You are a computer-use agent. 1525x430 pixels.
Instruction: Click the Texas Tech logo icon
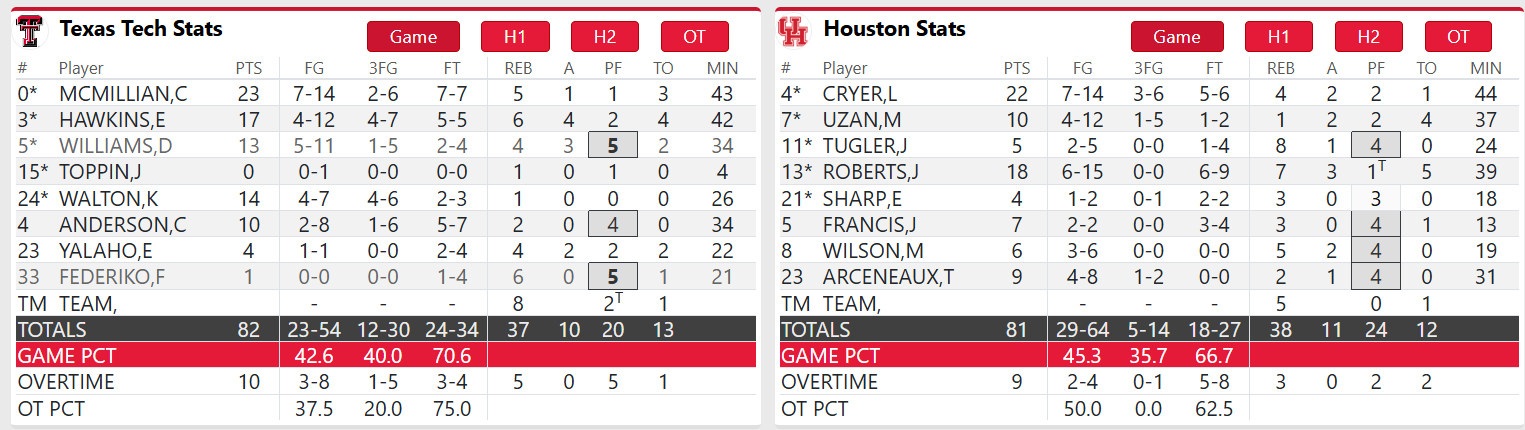point(31,32)
